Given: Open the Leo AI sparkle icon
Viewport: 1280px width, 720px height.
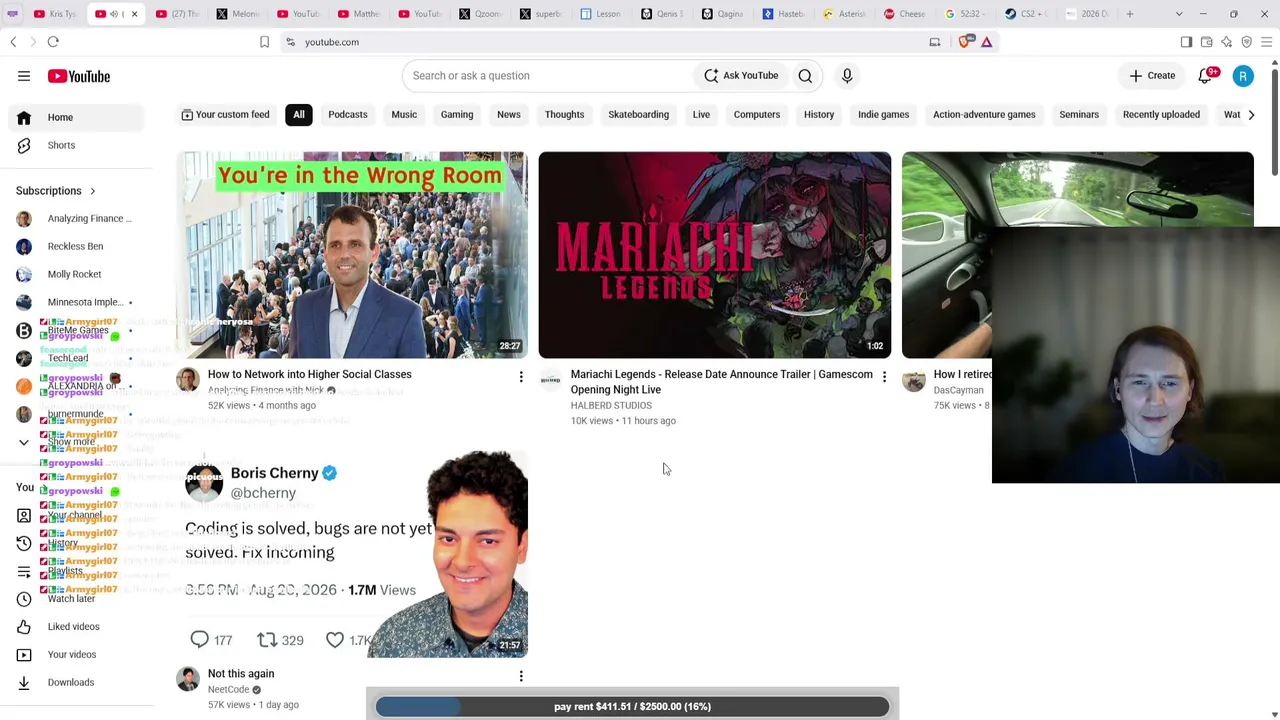Looking at the screenshot, I should pos(1227,42).
